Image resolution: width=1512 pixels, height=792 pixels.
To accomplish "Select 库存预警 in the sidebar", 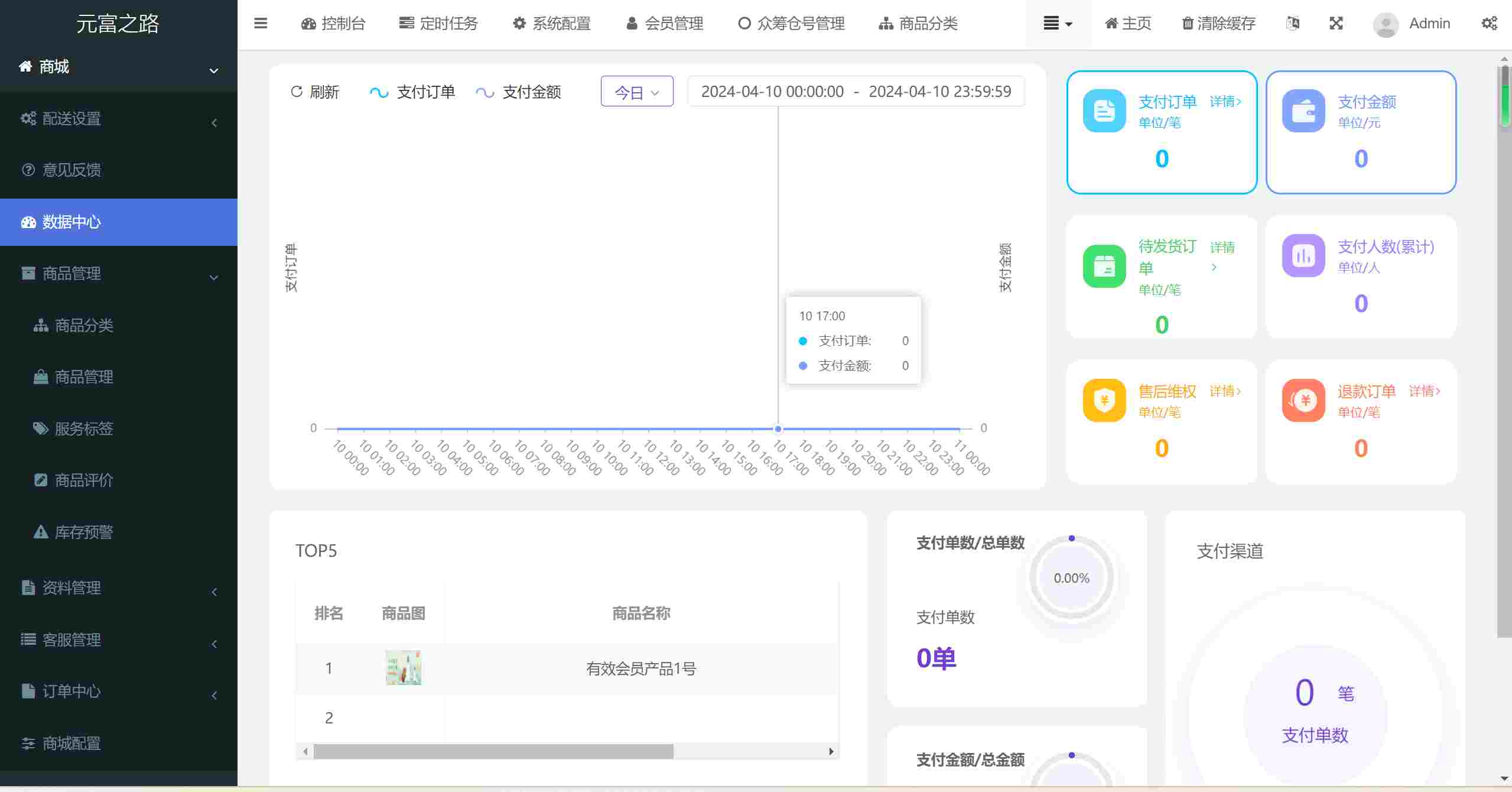I will tap(83, 532).
